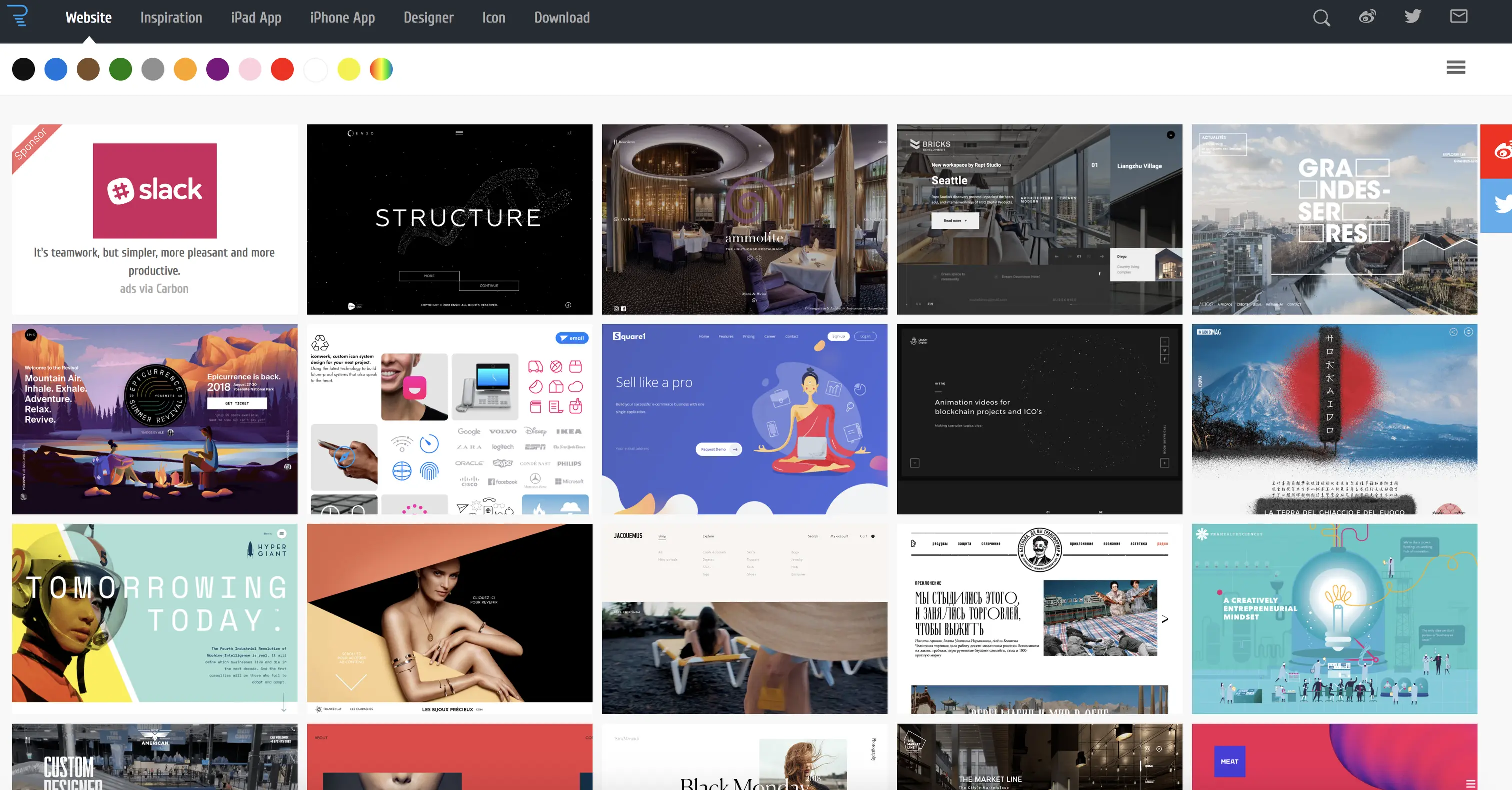Click the ads via Carbon link
This screenshot has width=1512, height=790.
click(x=154, y=288)
